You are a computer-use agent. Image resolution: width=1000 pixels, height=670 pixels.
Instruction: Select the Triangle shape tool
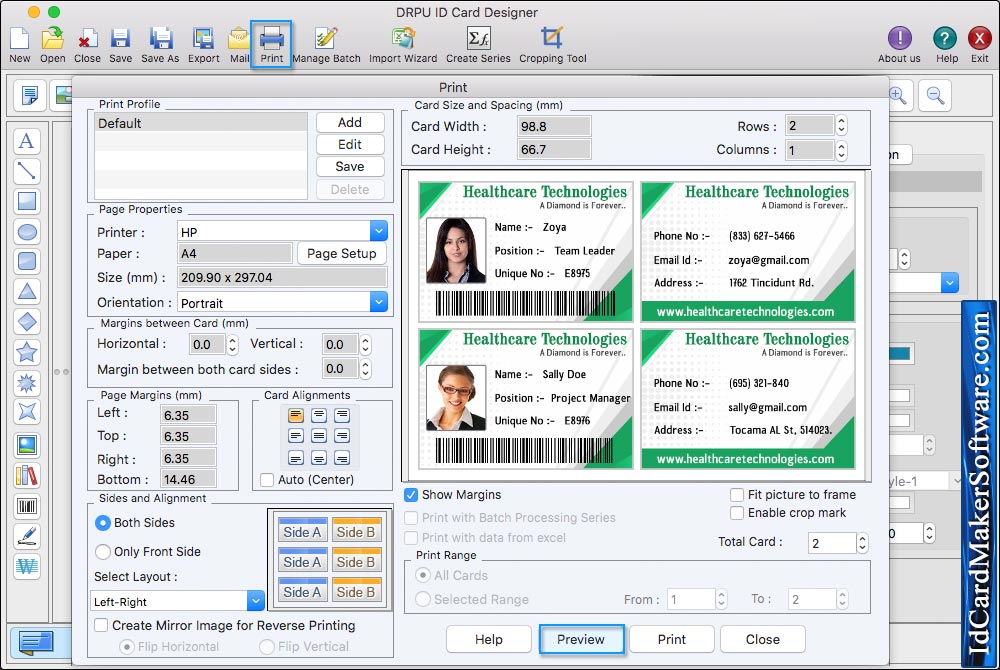point(27,291)
